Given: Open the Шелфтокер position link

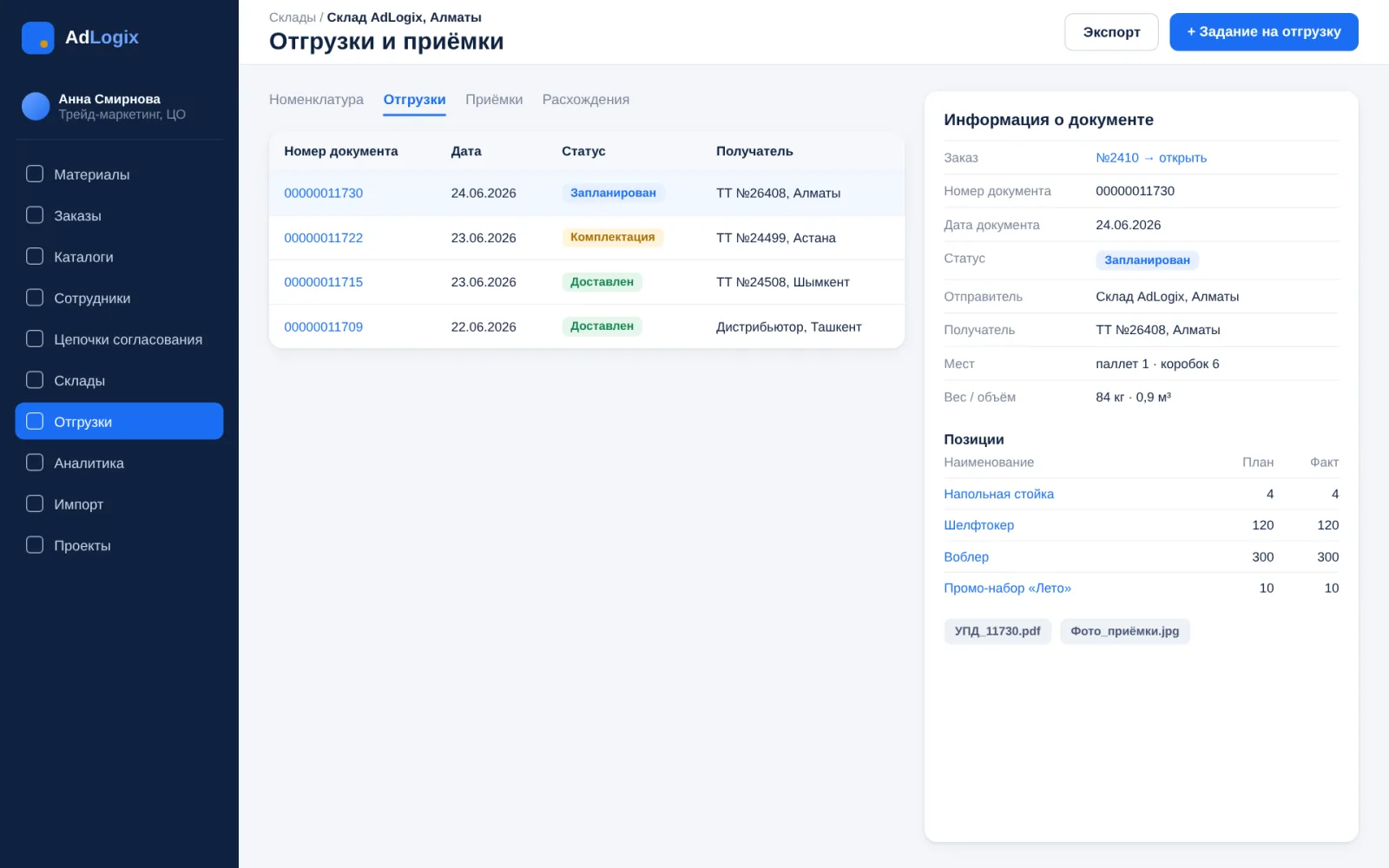Looking at the screenshot, I should pos(978,525).
